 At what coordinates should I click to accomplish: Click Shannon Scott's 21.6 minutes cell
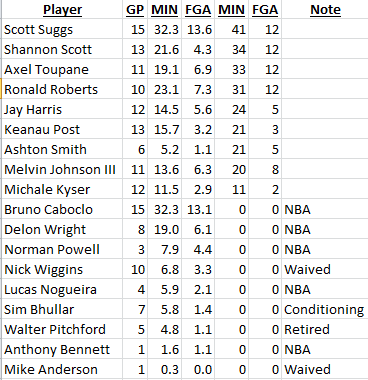pos(165,49)
